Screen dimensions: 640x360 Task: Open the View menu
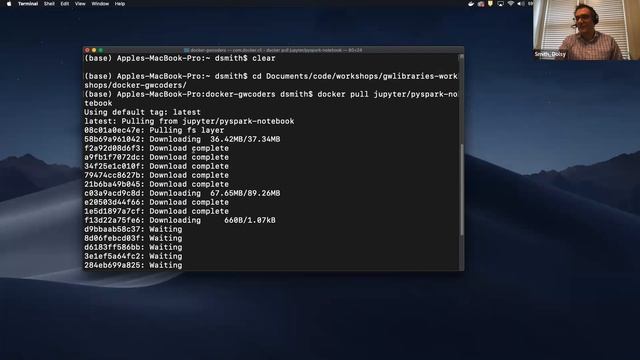(80, 4)
